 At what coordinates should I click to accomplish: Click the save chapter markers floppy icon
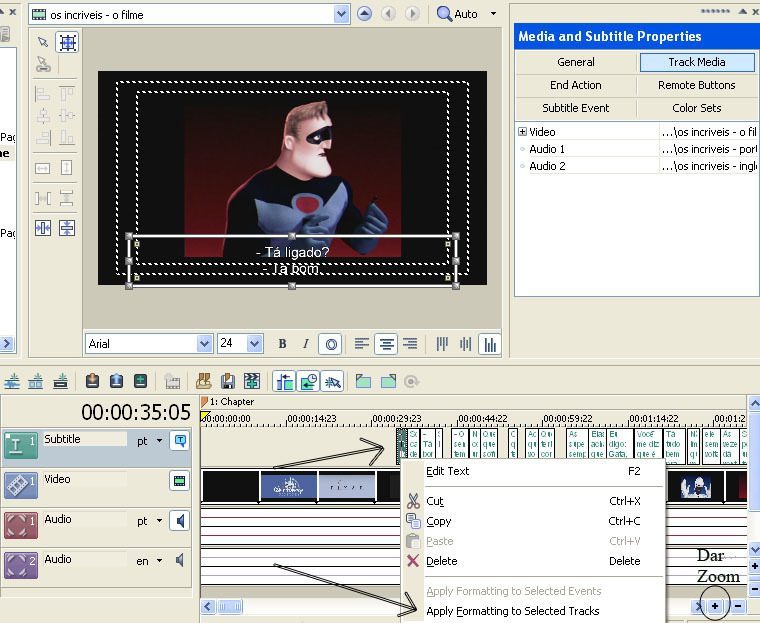[228, 381]
